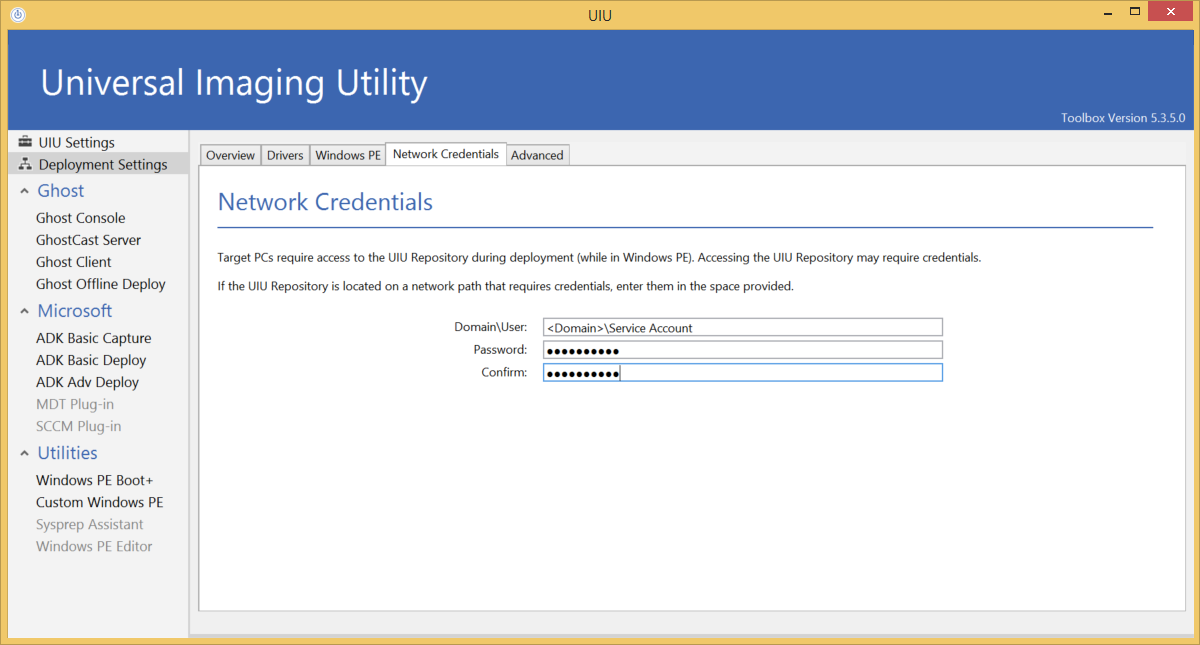1200x645 pixels.
Task: Switch to the Overview tab
Action: (230, 155)
